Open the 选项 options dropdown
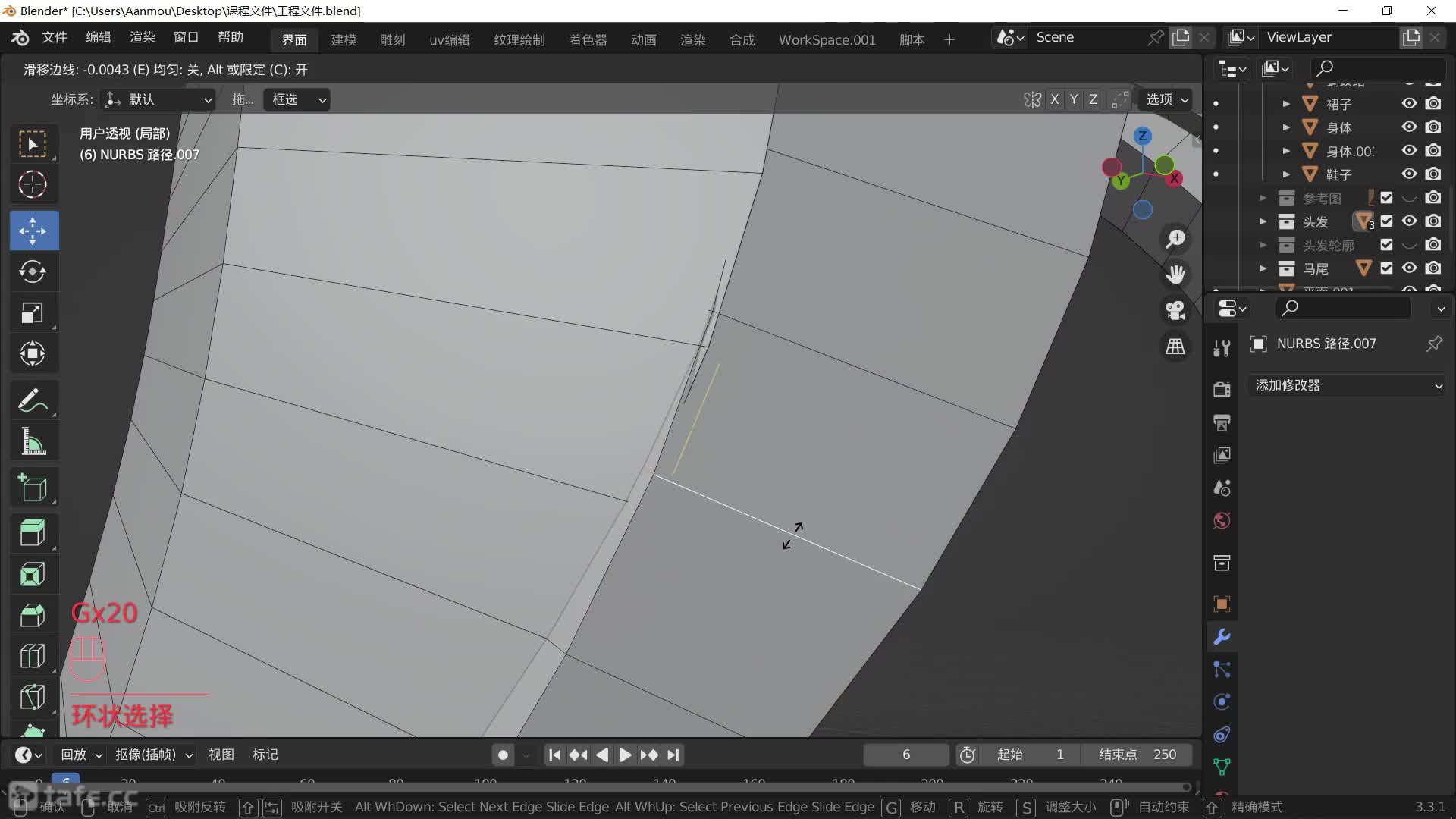The height and width of the screenshot is (819, 1456). [1166, 99]
